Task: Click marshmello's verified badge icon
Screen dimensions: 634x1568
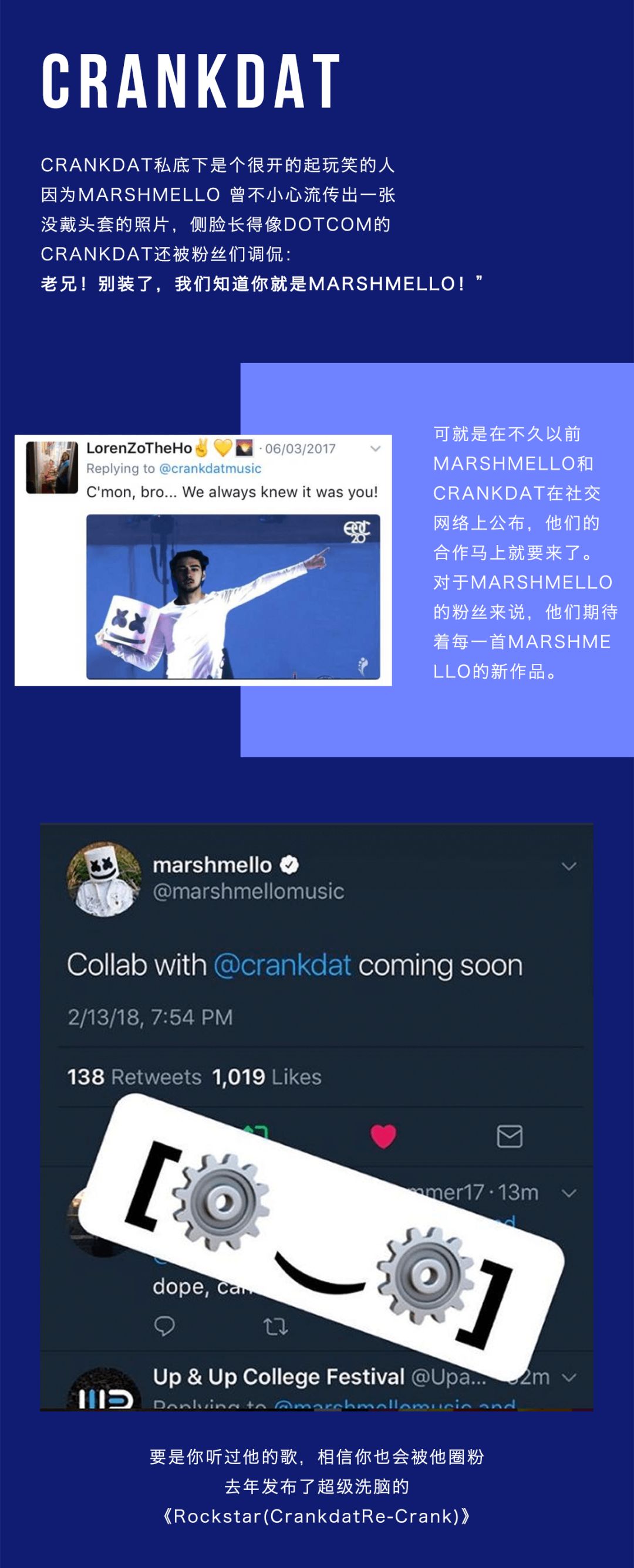Action: 289,865
